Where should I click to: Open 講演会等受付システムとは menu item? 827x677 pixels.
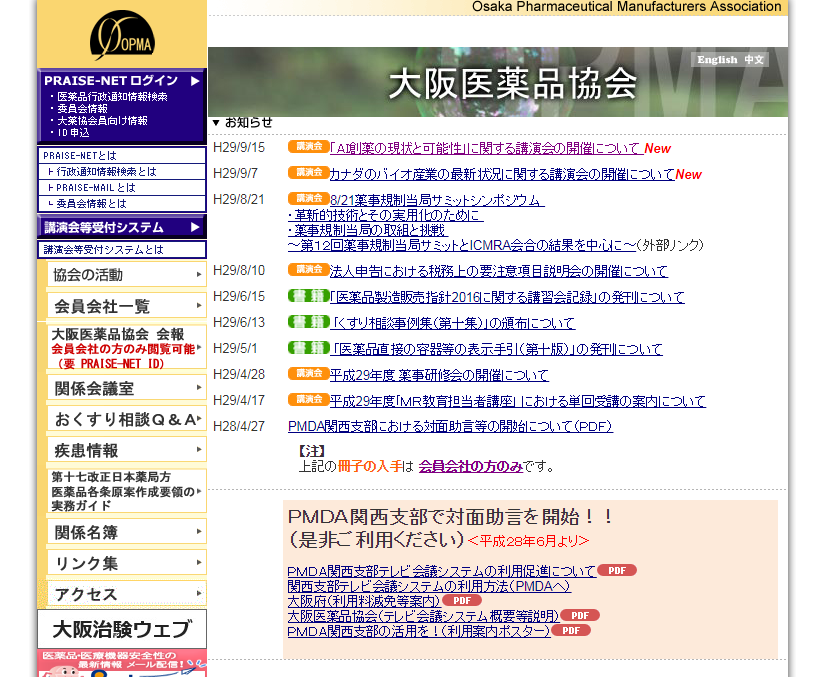[122, 249]
